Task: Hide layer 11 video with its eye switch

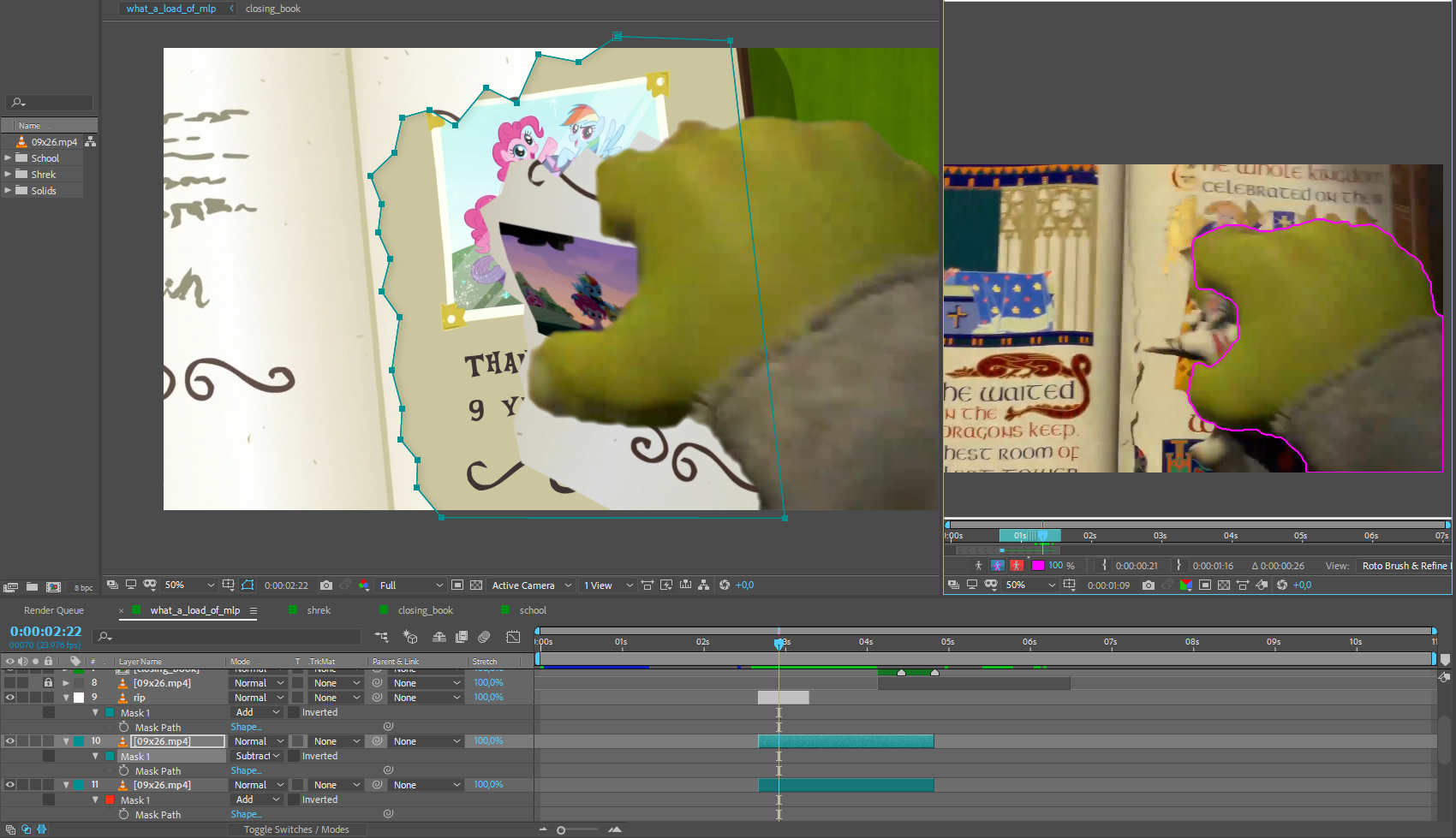Action: pos(10,785)
